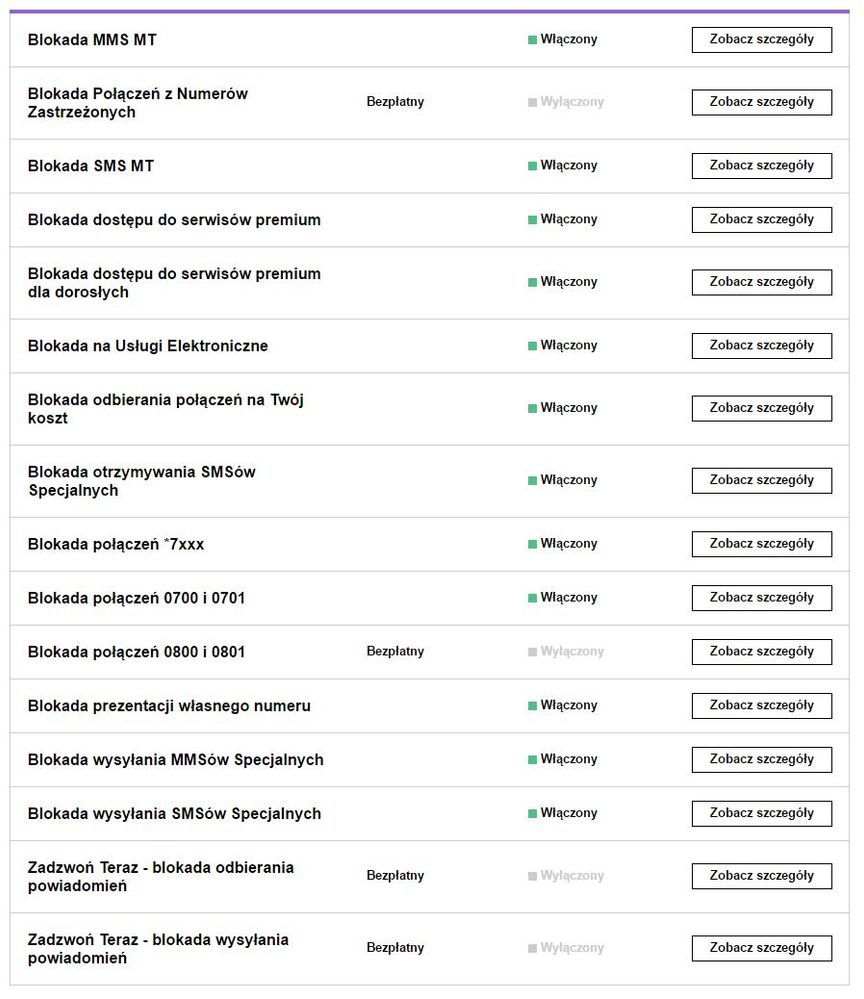Click green status indicator of Blokada SMS MT
The image size is (864, 999).
533,166
